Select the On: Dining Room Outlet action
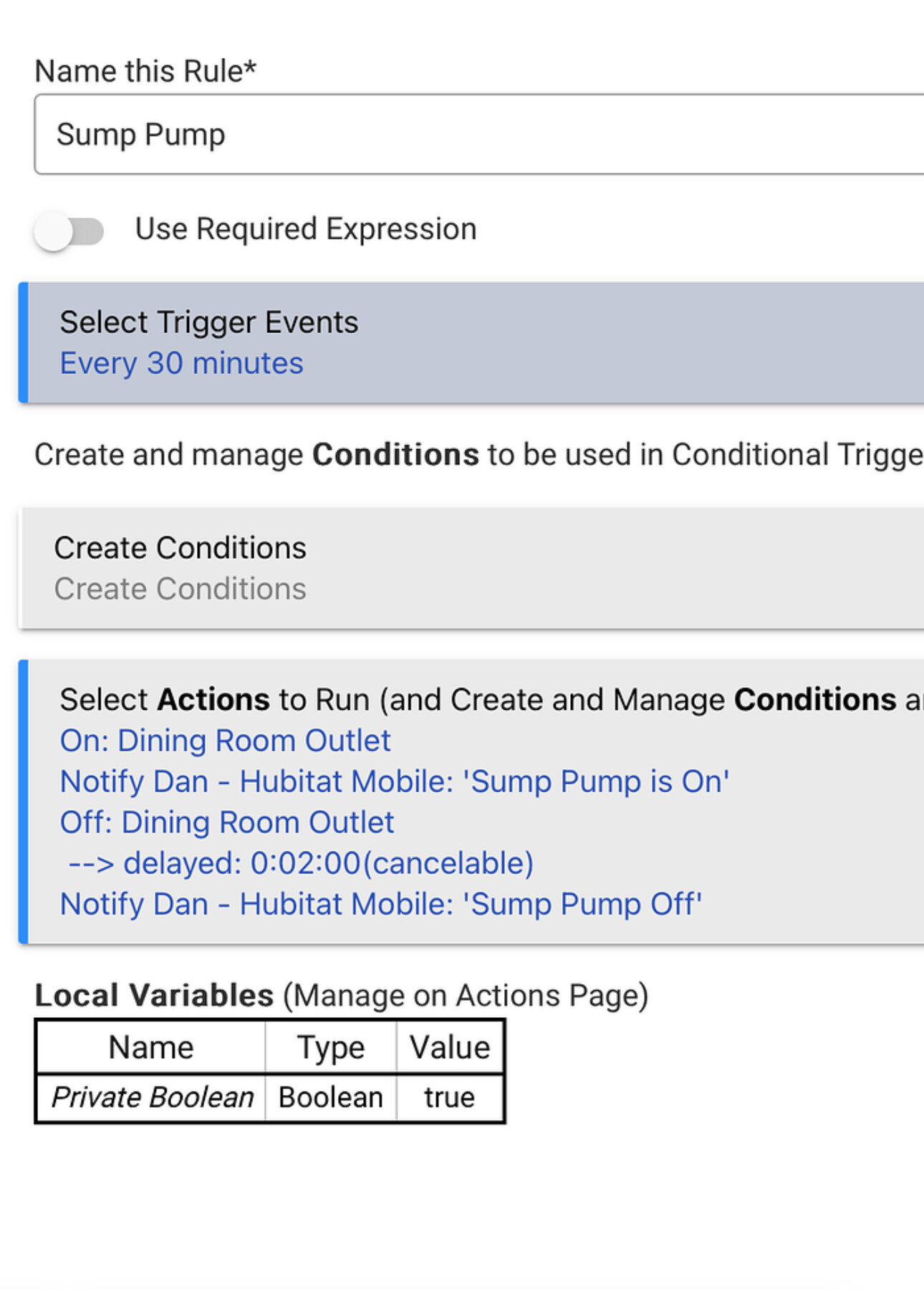 (225, 741)
